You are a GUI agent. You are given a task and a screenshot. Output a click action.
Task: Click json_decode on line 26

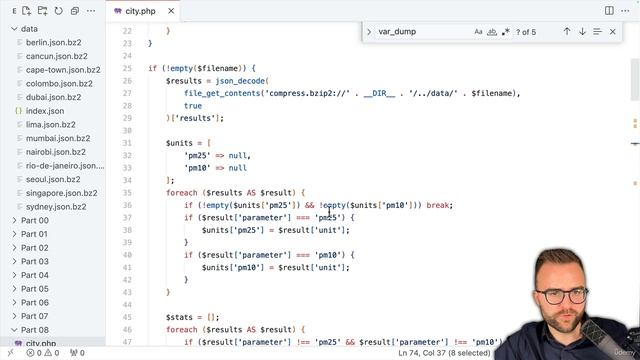coord(240,81)
